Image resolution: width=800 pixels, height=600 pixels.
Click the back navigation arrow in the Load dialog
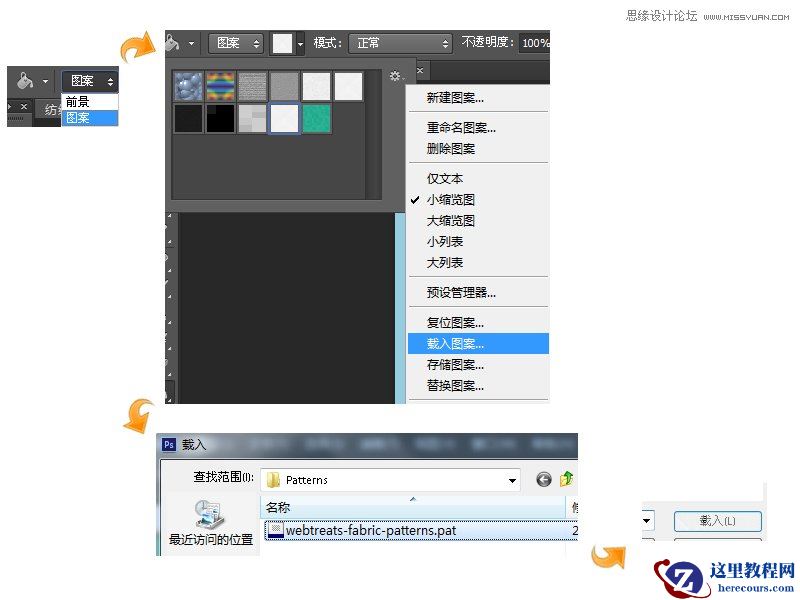(543, 479)
